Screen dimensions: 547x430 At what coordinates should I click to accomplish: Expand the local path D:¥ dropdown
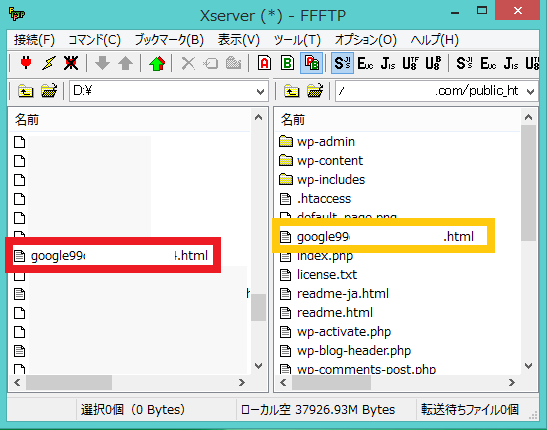pos(260,92)
